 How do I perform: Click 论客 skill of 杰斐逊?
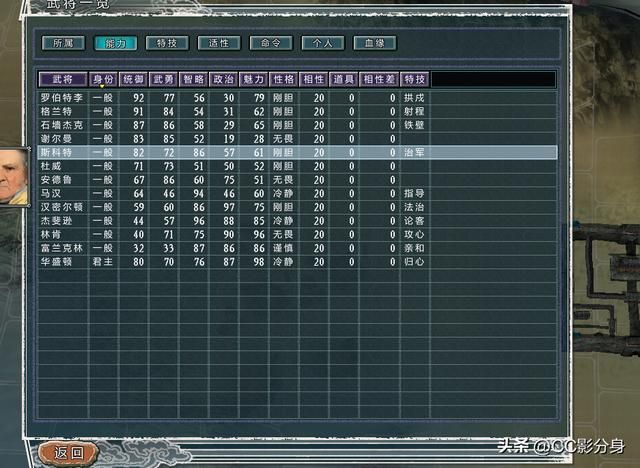coord(414,221)
